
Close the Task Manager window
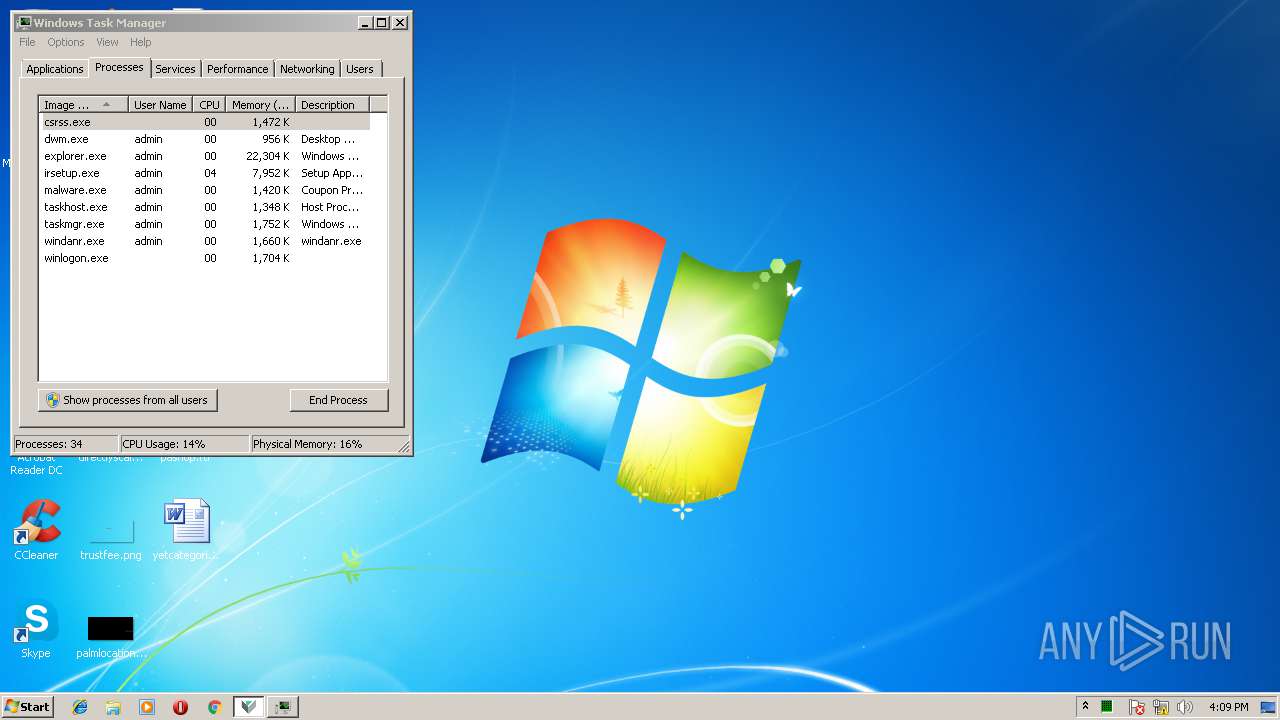click(399, 22)
